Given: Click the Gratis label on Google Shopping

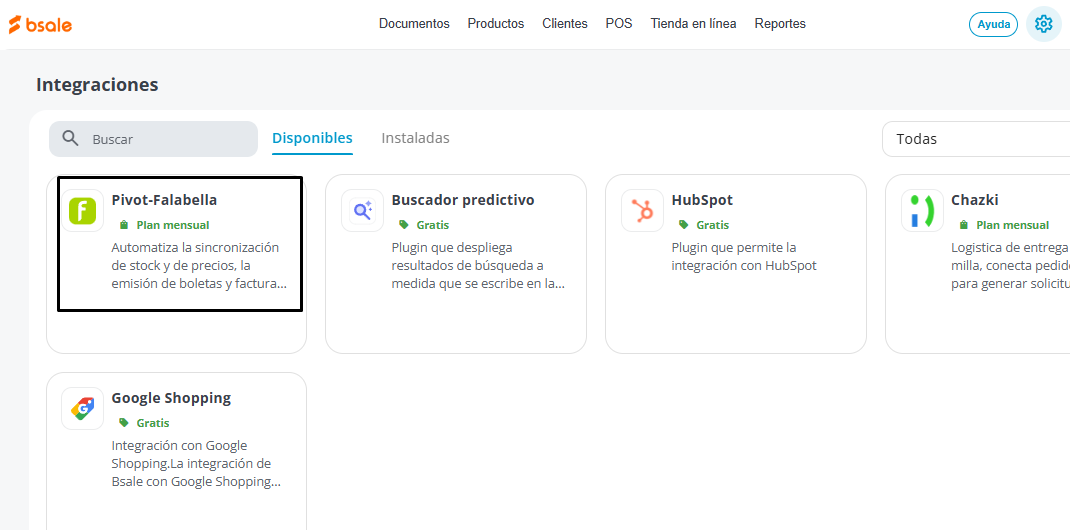Looking at the screenshot, I should 153,423.
